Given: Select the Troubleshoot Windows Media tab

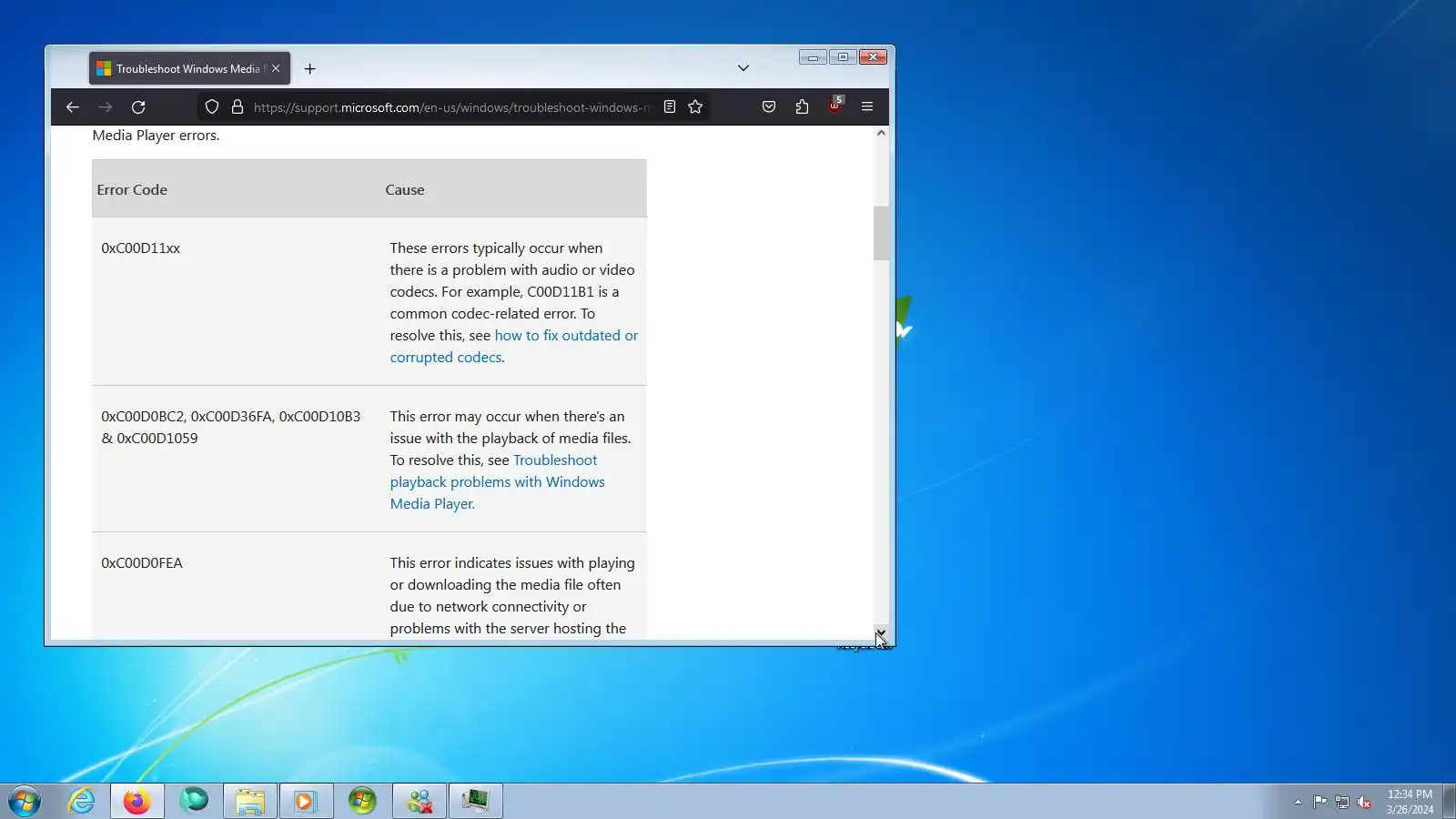Looking at the screenshot, I should pyautogui.click(x=189, y=69).
